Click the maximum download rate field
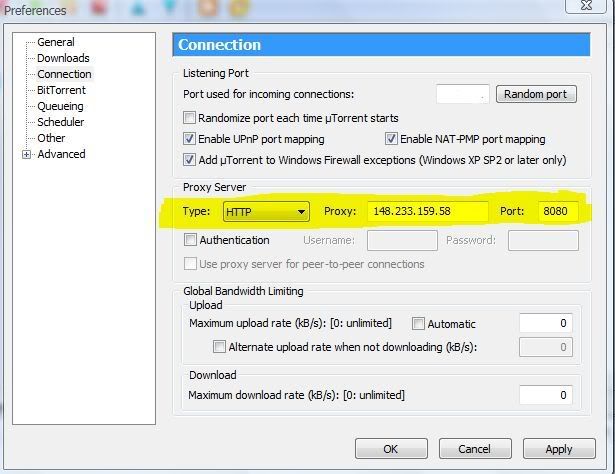615x474 pixels. click(x=545, y=395)
